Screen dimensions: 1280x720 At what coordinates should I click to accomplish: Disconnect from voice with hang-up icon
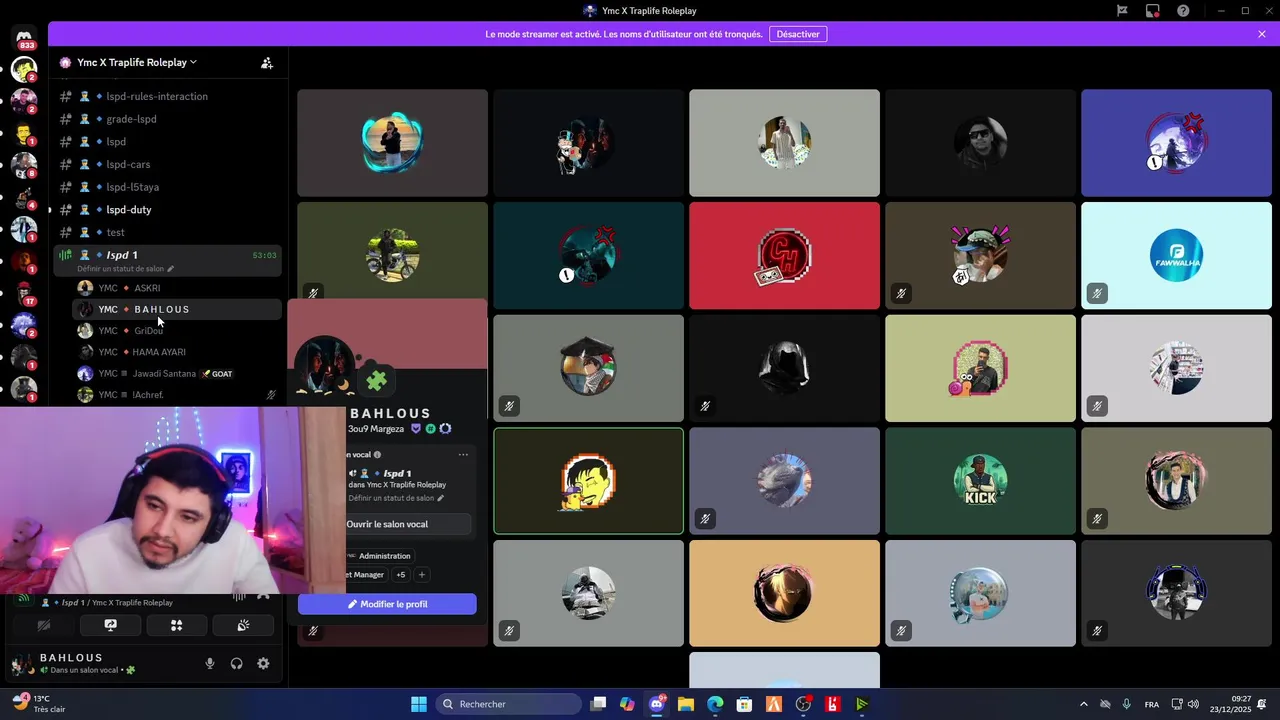(x=263, y=596)
